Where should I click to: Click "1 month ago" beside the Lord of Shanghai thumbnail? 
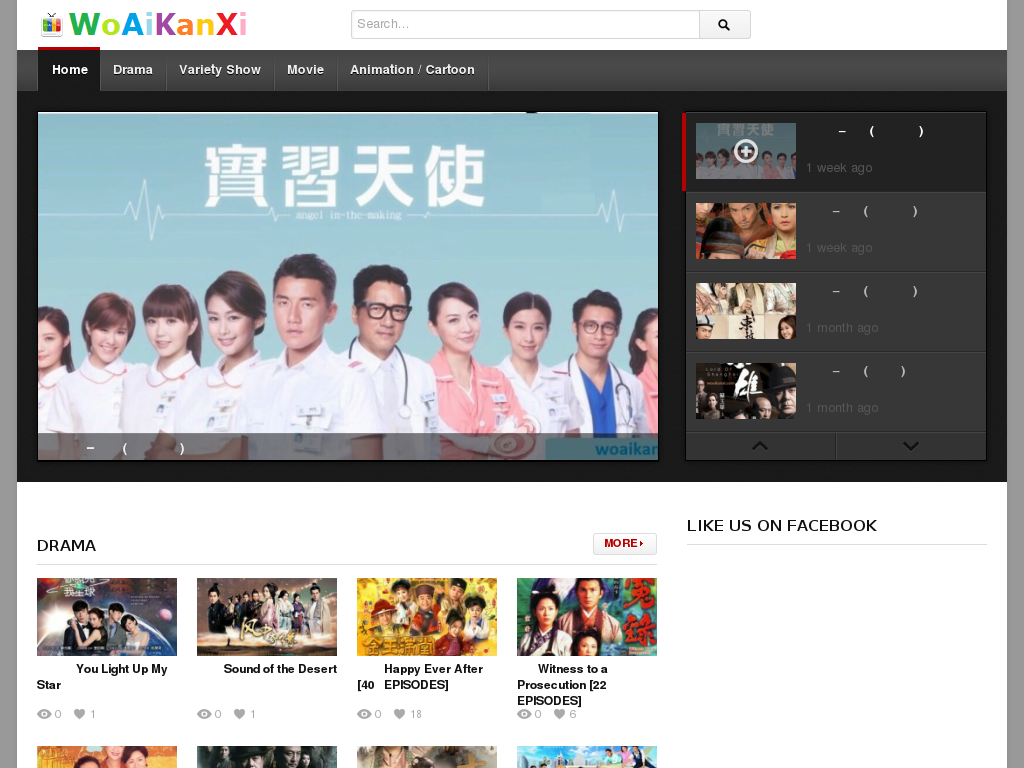click(842, 408)
